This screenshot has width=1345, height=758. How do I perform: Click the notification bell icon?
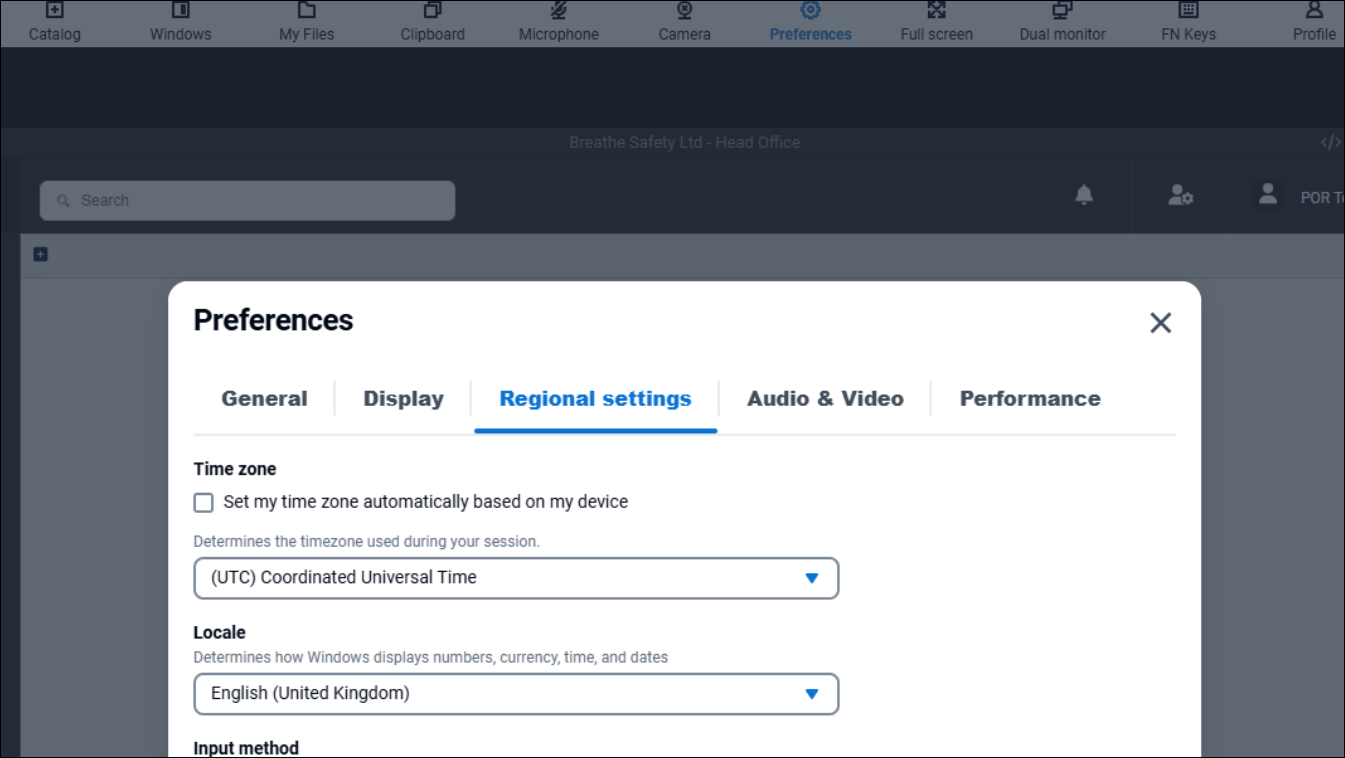pos(1084,196)
